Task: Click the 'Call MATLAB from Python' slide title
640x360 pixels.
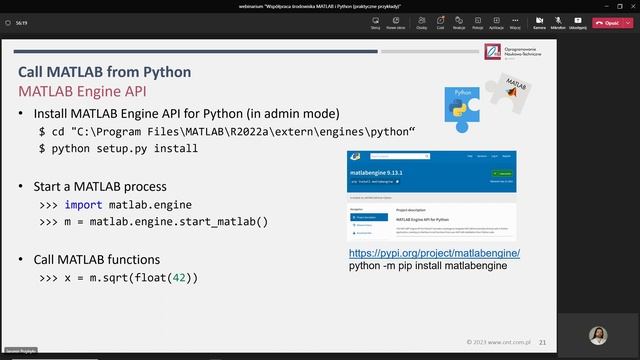Action: click(104, 72)
